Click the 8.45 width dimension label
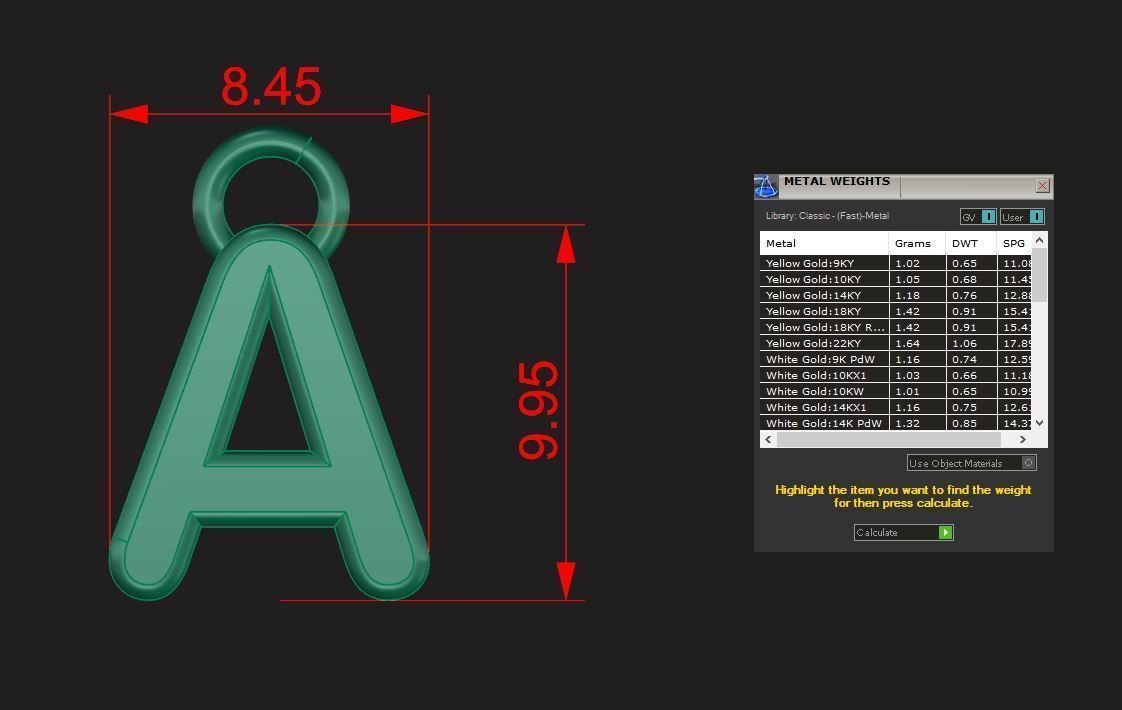Image resolution: width=1122 pixels, height=710 pixels. (x=271, y=87)
